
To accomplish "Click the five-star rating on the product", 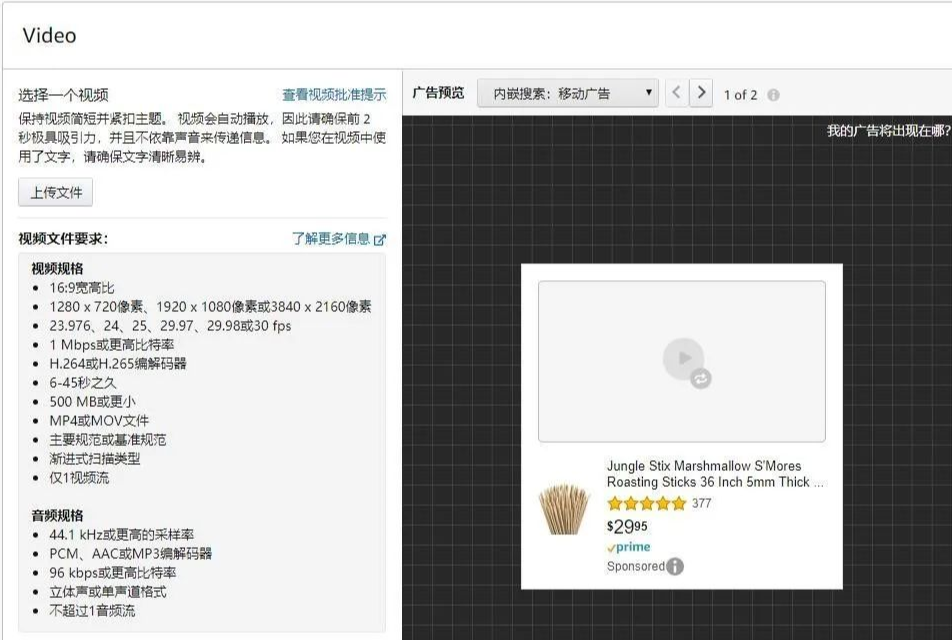I will (647, 503).
